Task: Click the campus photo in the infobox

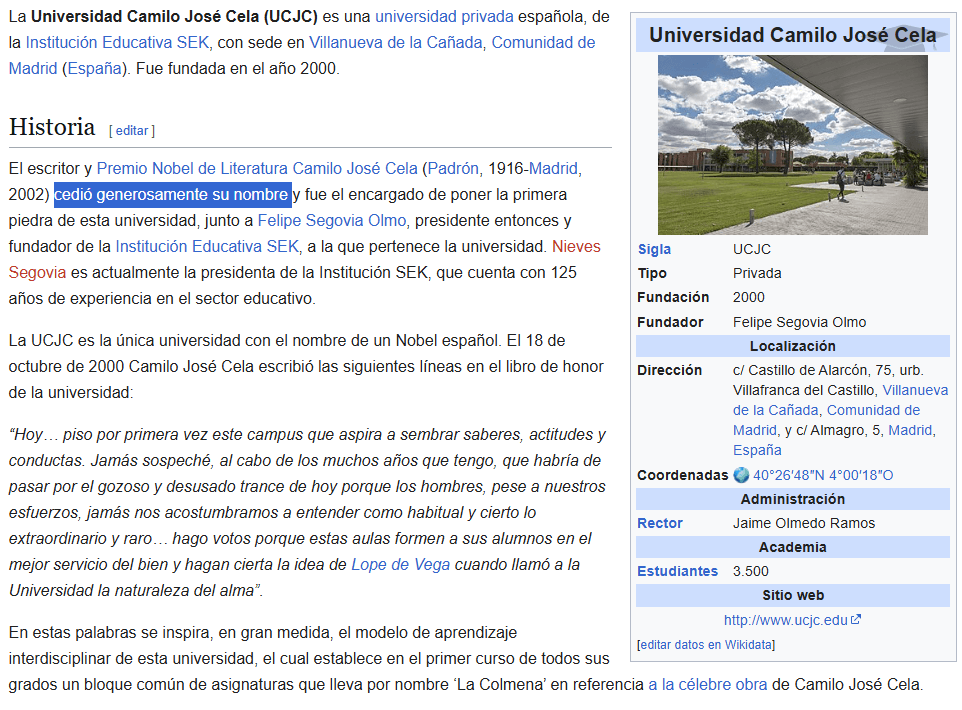Action: click(x=793, y=145)
